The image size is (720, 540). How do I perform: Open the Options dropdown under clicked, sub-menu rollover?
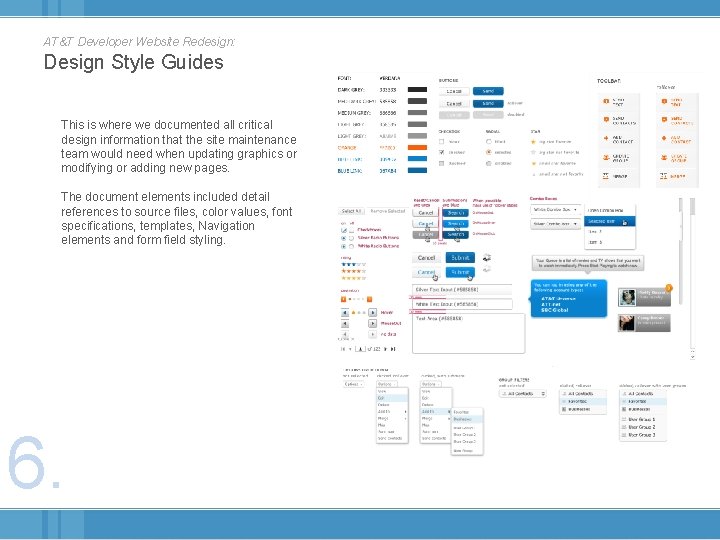point(431,384)
